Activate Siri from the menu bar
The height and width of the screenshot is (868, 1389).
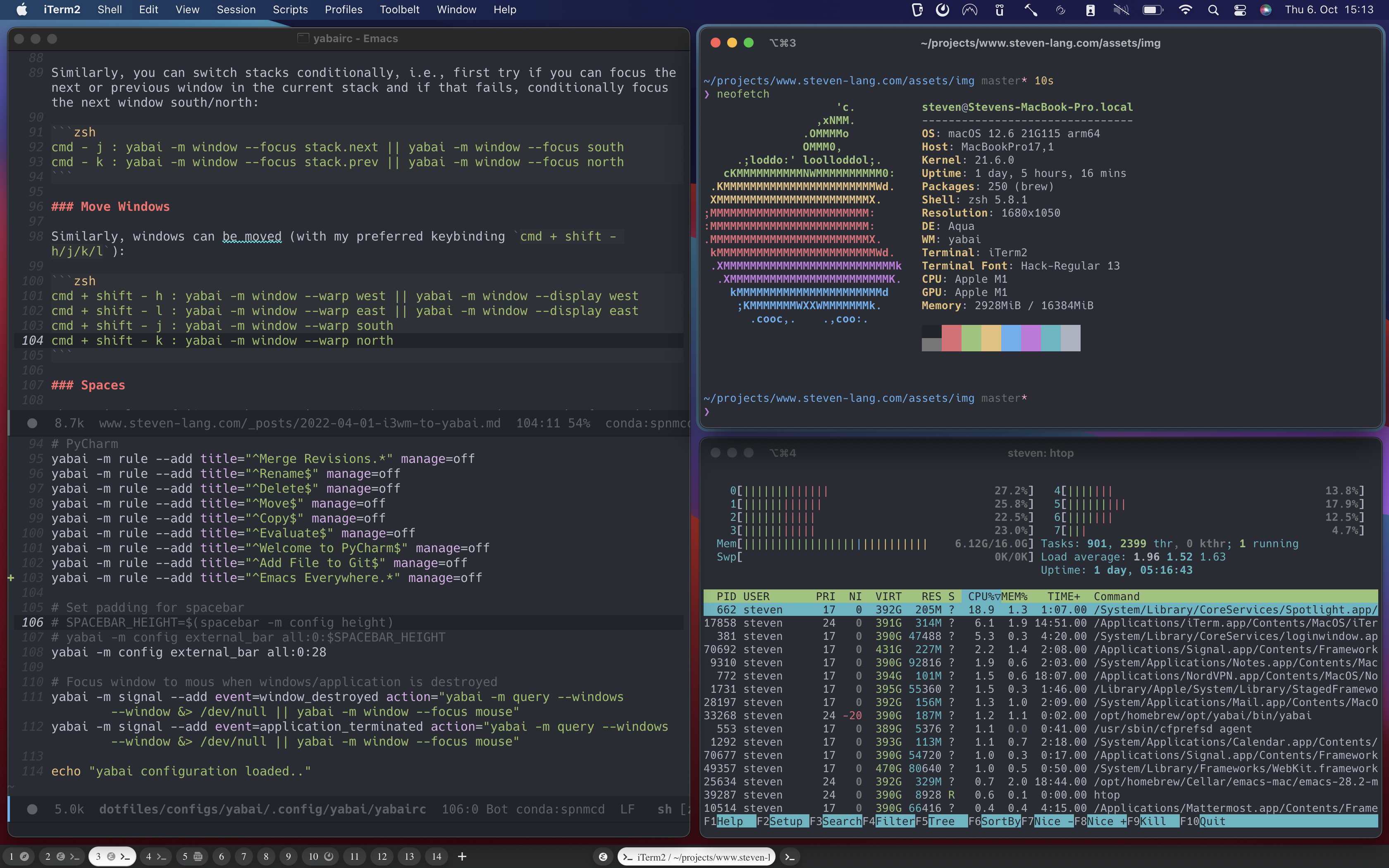pos(1265,10)
